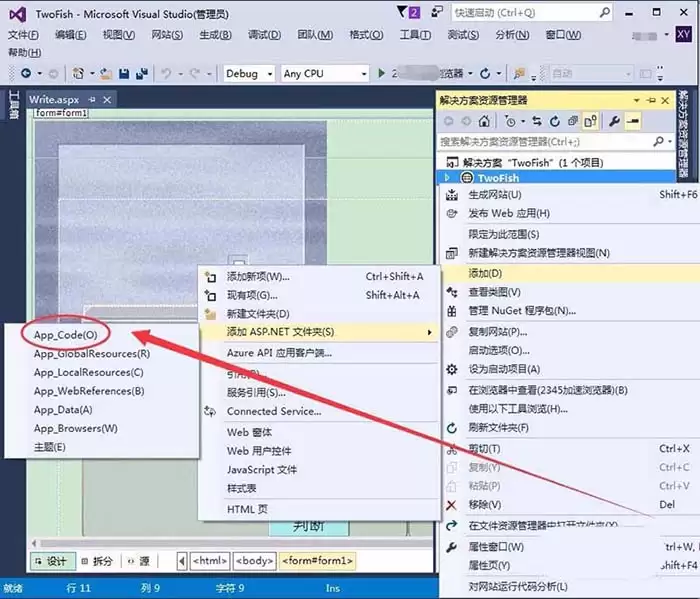Image resolution: width=700 pixels, height=599 pixels.
Task: Click the Save All toolbar icon
Action: pyautogui.click(x=142, y=74)
